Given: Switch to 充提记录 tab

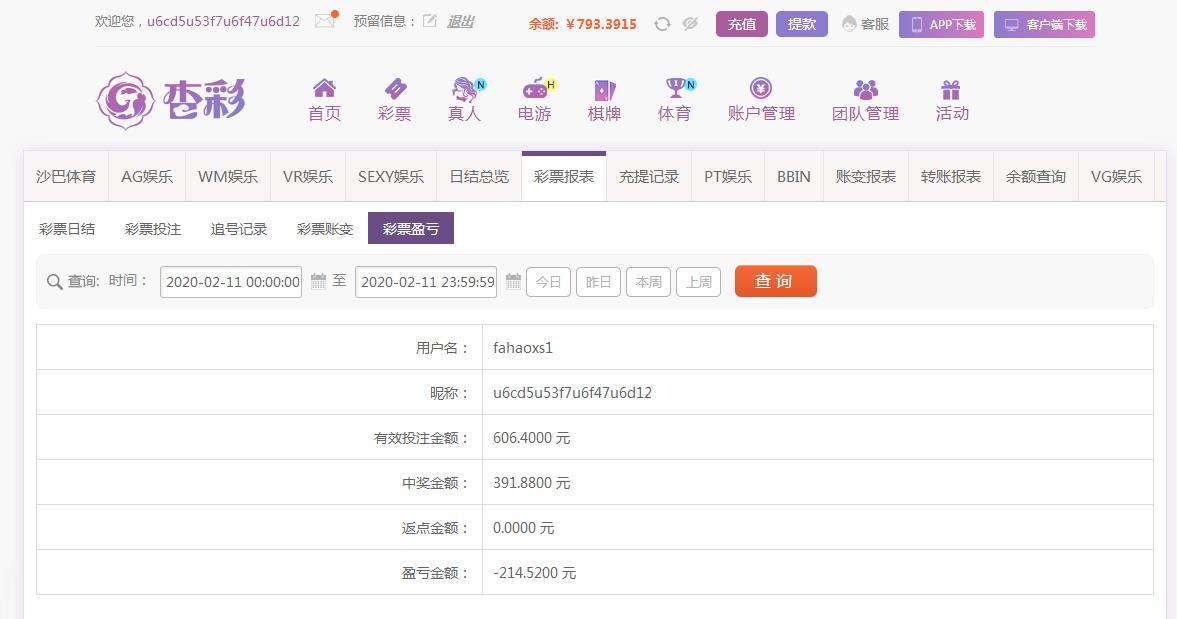Looking at the screenshot, I should tap(649, 176).
